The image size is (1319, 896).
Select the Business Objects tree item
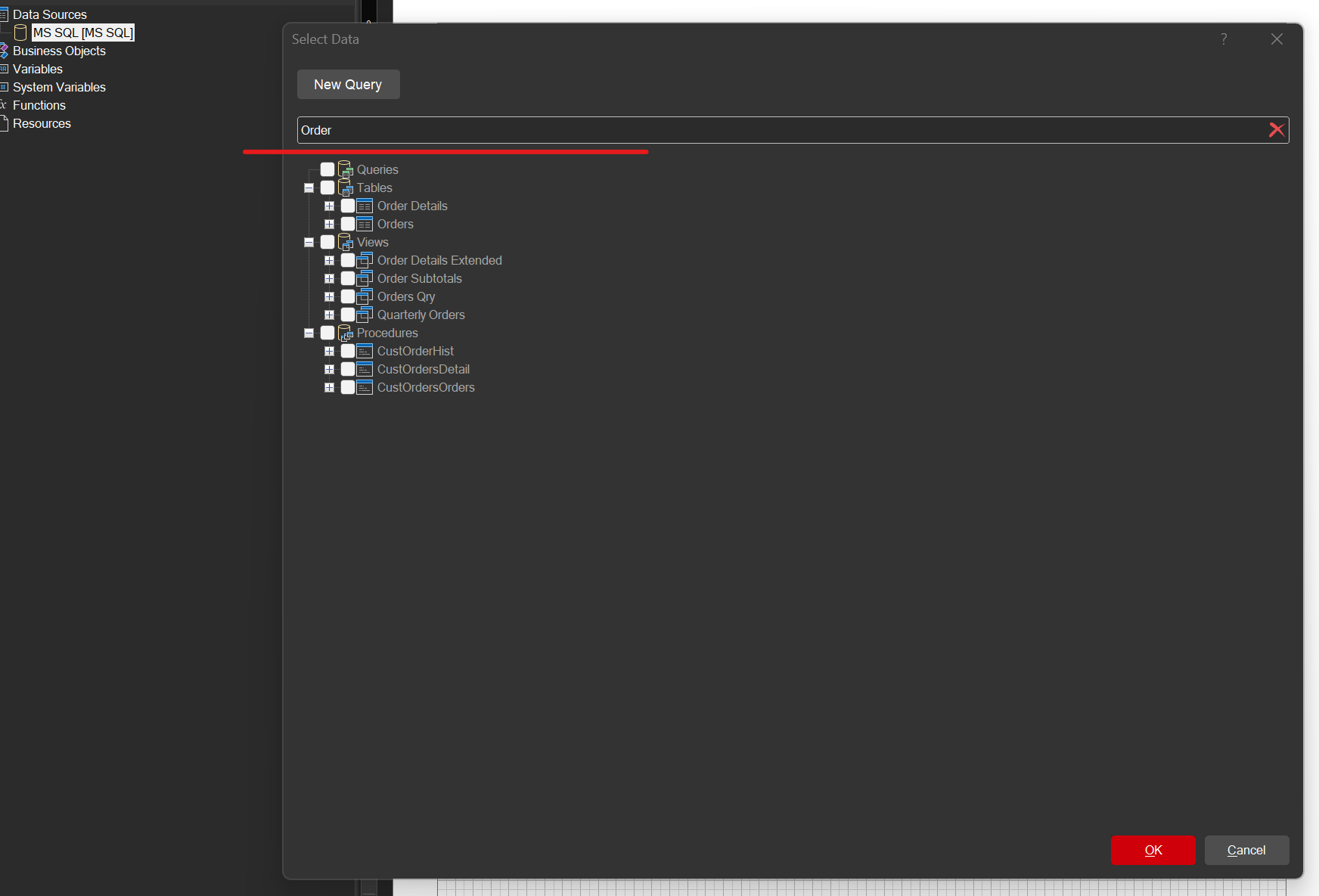59,51
